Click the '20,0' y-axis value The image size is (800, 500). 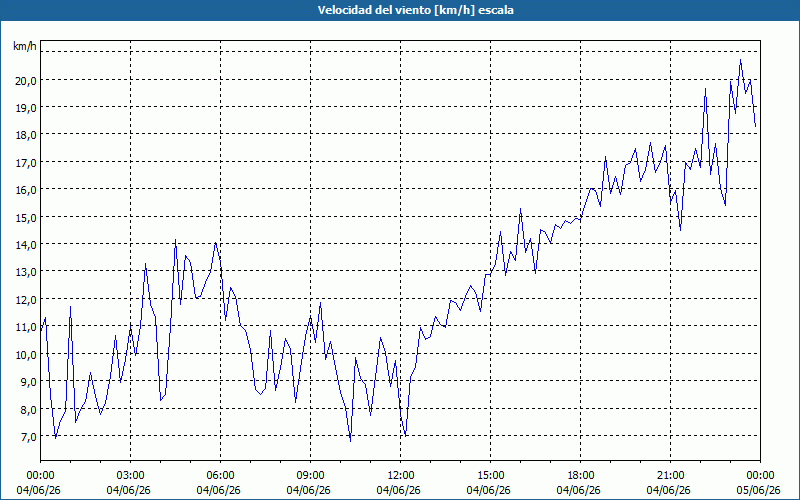point(26,80)
